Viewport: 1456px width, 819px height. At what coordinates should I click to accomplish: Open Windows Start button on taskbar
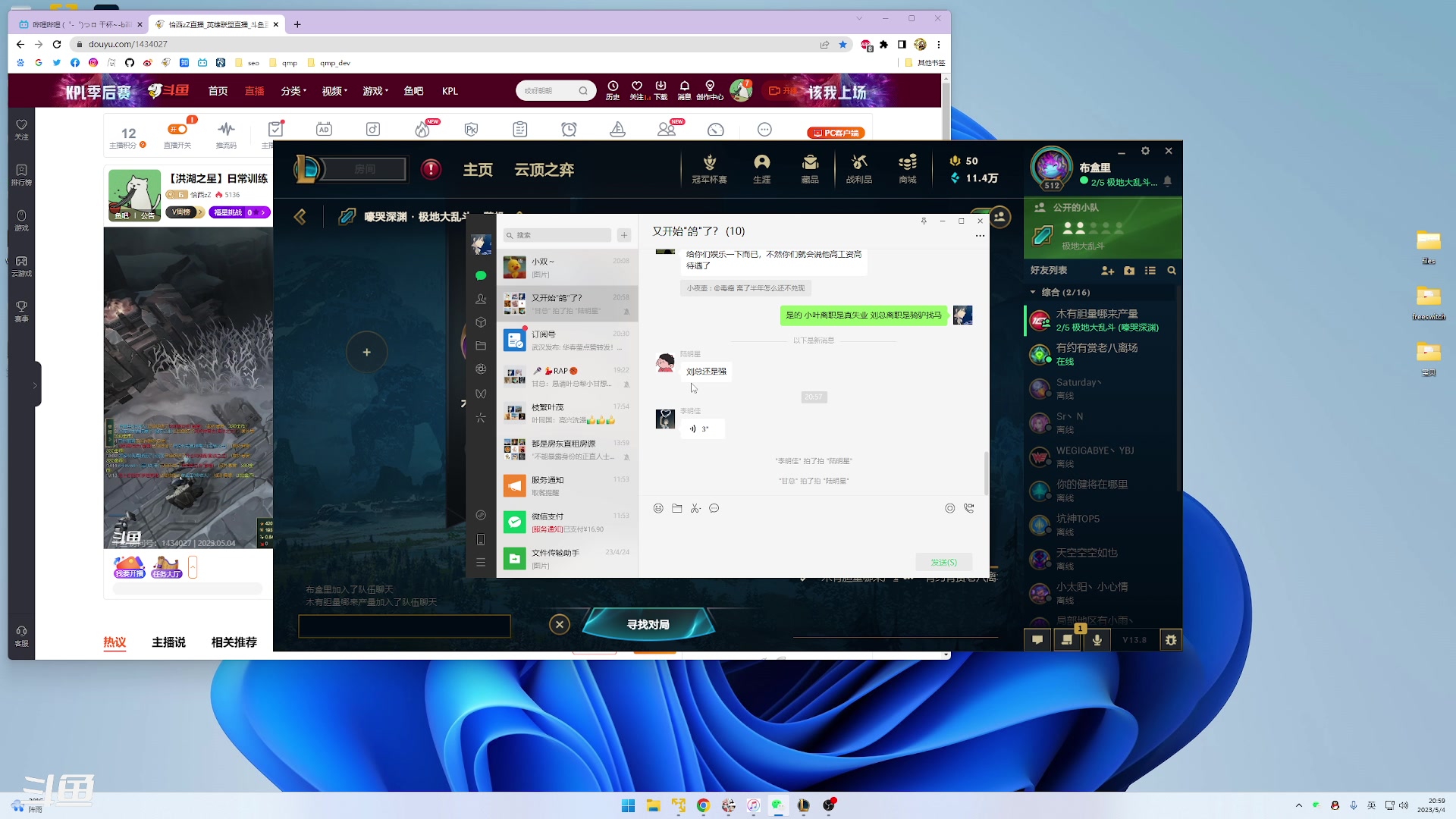tap(628, 805)
